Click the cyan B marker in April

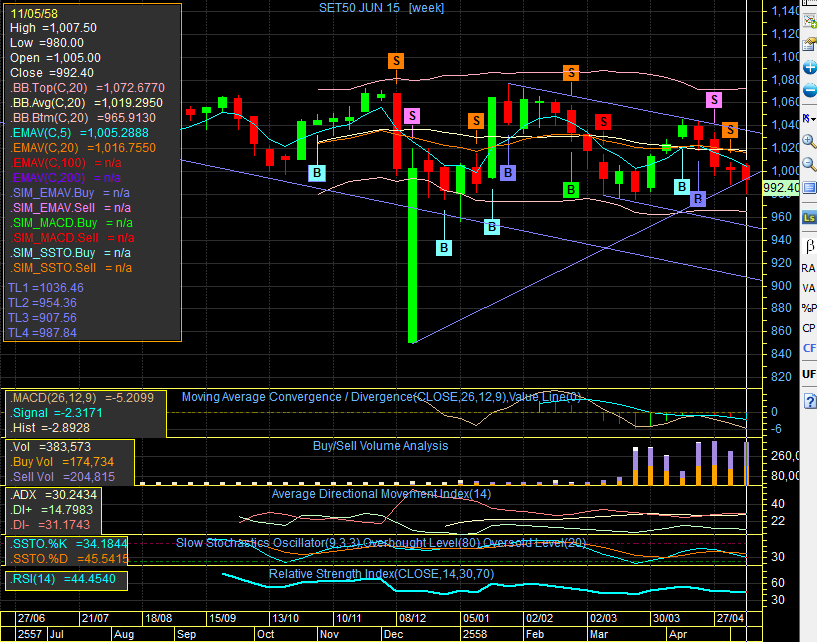click(x=682, y=187)
